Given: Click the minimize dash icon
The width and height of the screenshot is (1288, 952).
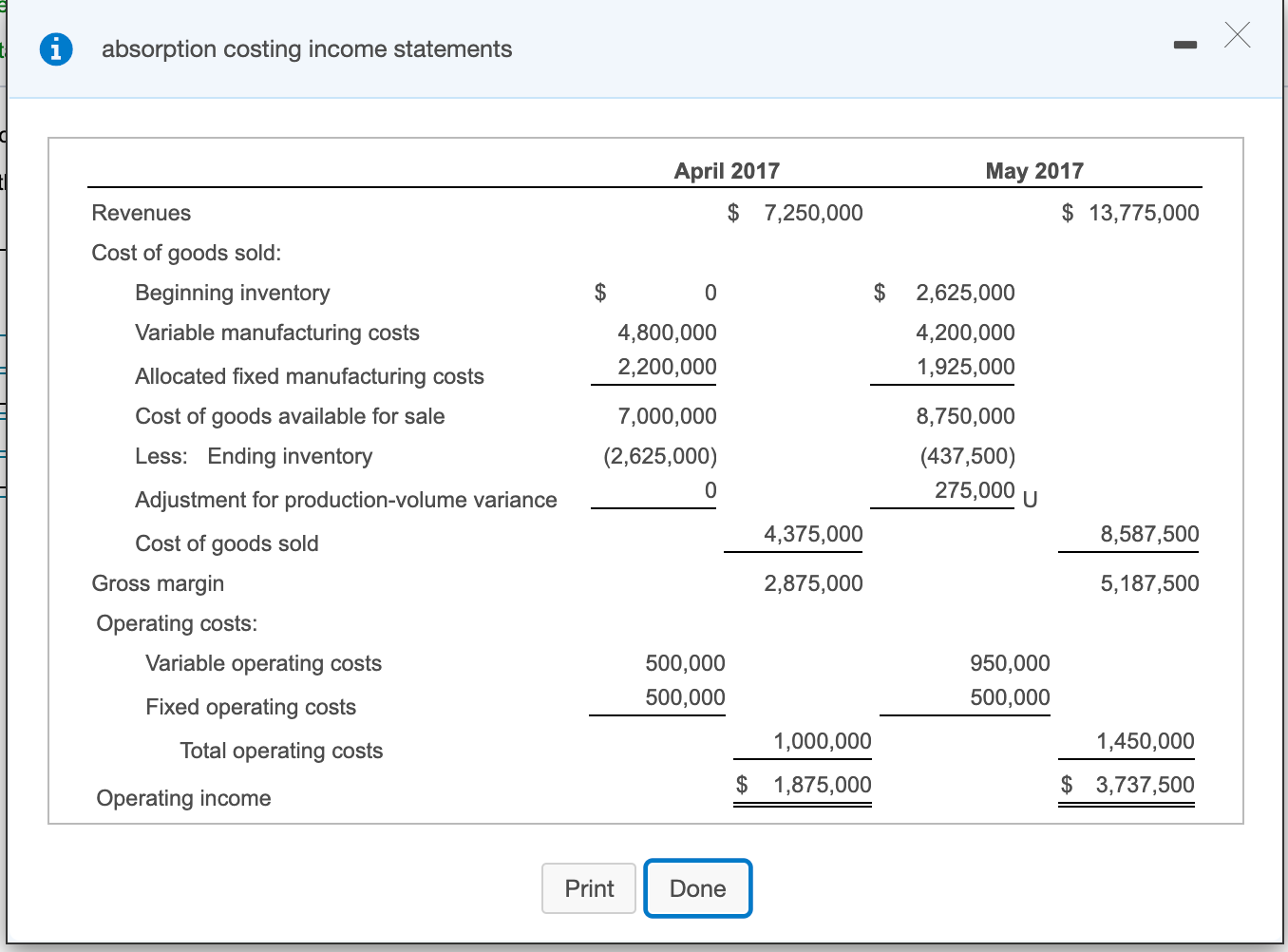Looking at the screenshot, I should pos(1185,44).
